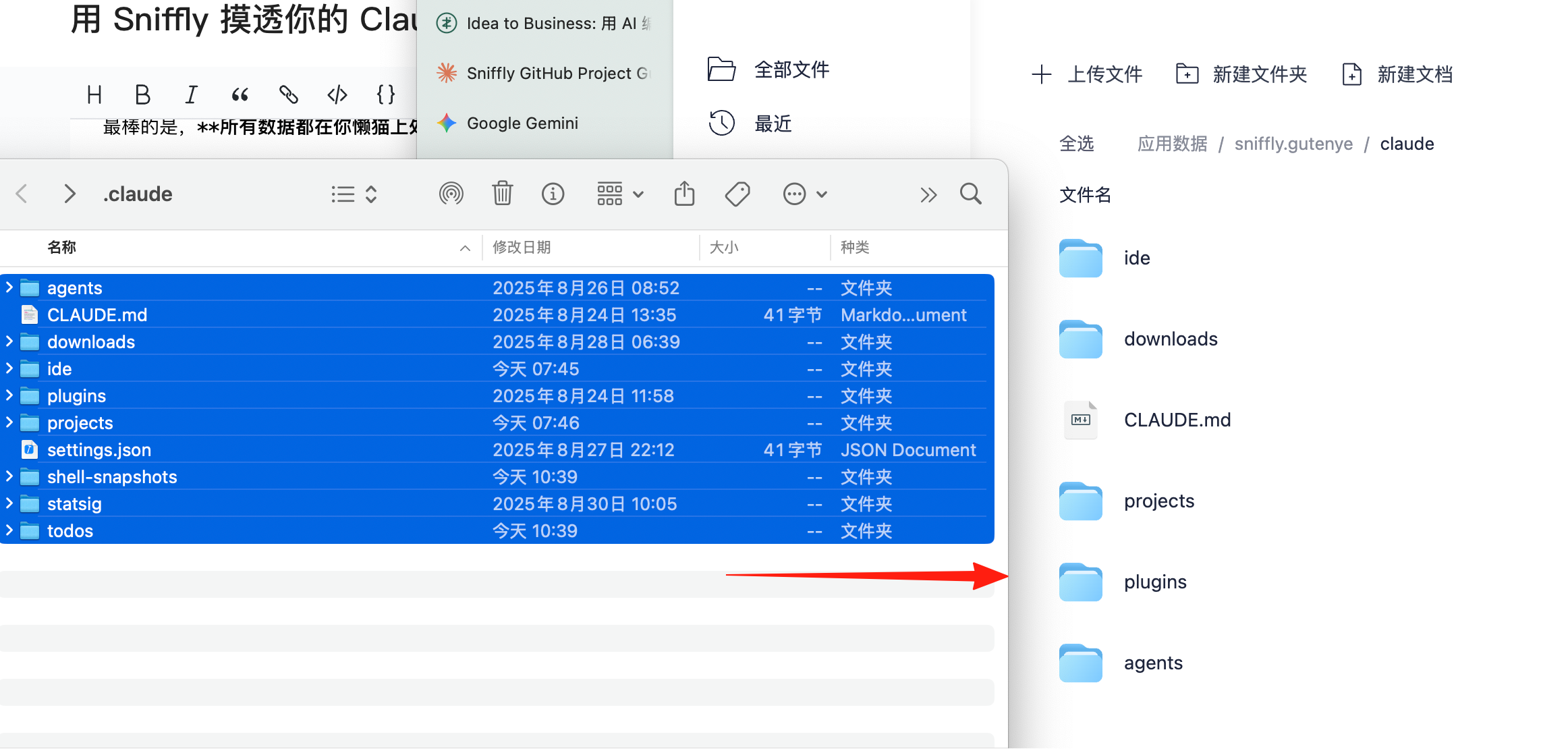Open the Get Info icon in toolbar
The width and height of the screenshot is (1568, 749).
tap(553, 194)
